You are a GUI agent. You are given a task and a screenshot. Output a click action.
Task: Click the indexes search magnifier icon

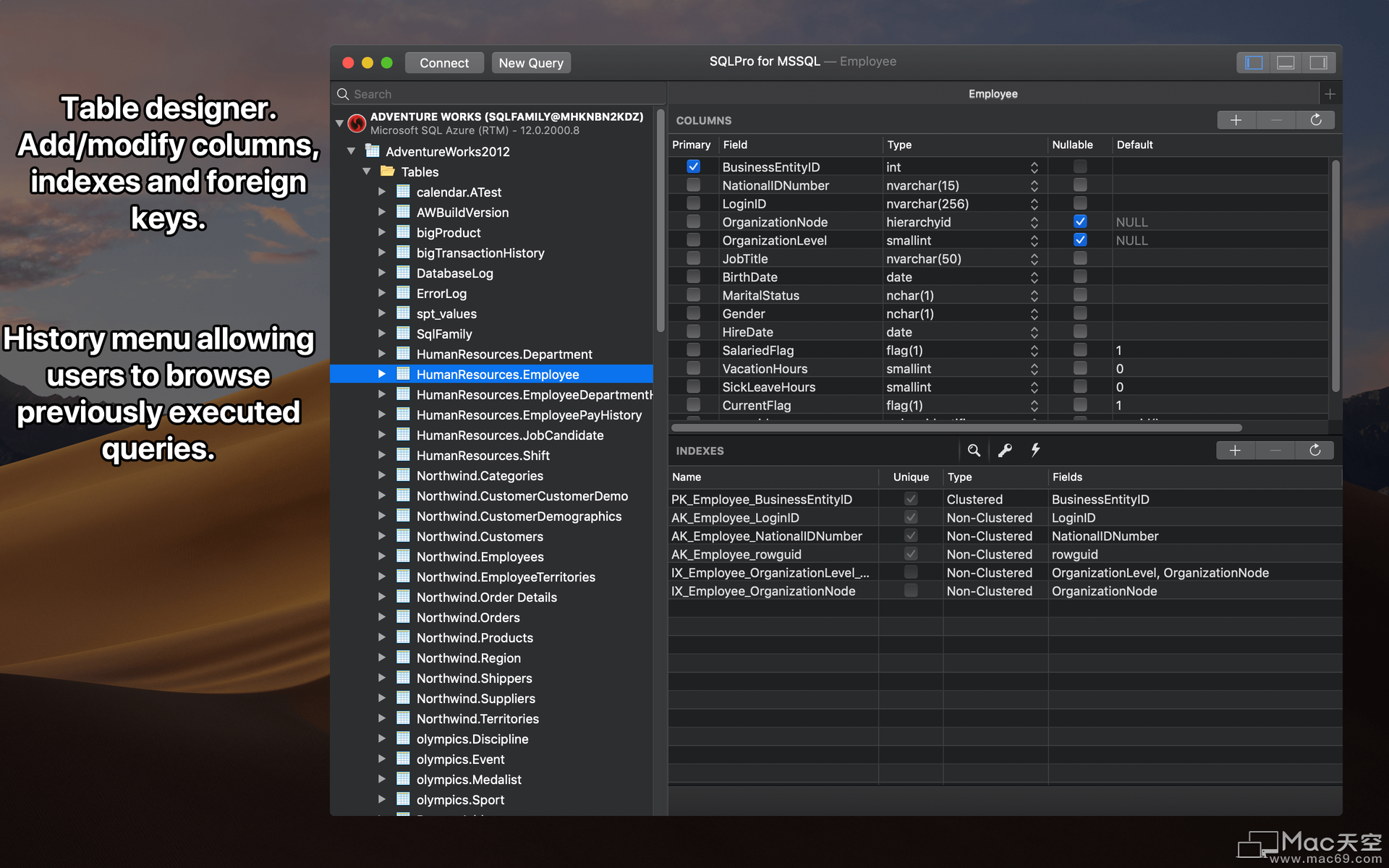click(974, 451)
